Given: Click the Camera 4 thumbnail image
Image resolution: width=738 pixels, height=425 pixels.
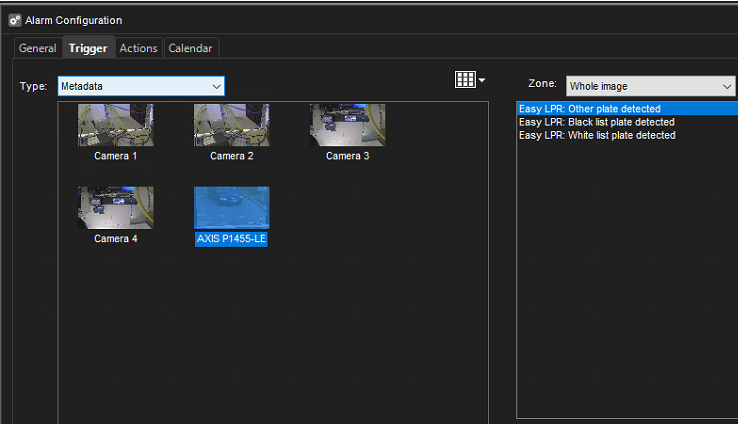Looking at the screenshot, I should click(x=116, y=207).
